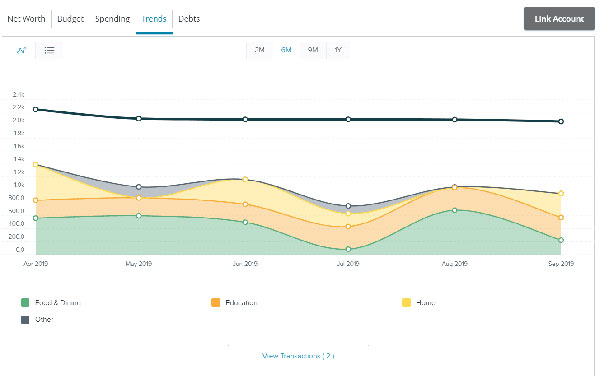
Task: Select the green Food & Drink point for May 2019
Action: point(139,216)
